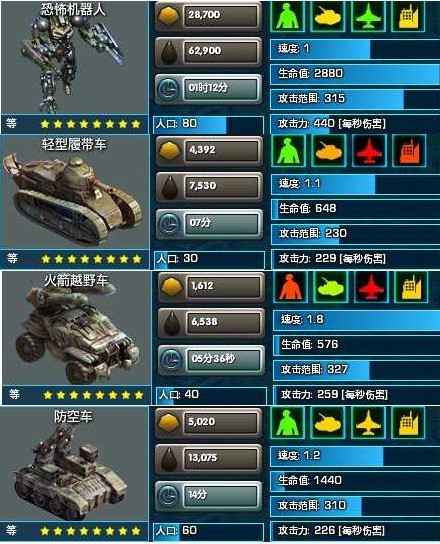Click the green aircraft icon for 恐怖机器人
Viewport: 440px width, 544px height.
coord(369,16)
